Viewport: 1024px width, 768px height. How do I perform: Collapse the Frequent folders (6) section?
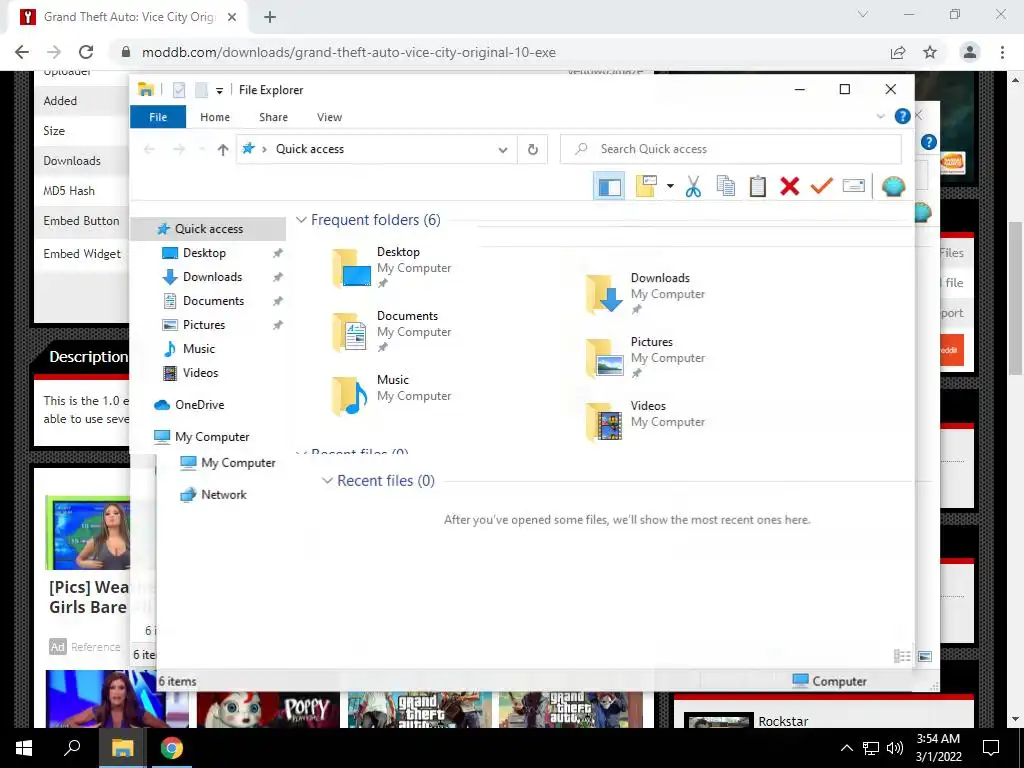[x=301, y=220]
